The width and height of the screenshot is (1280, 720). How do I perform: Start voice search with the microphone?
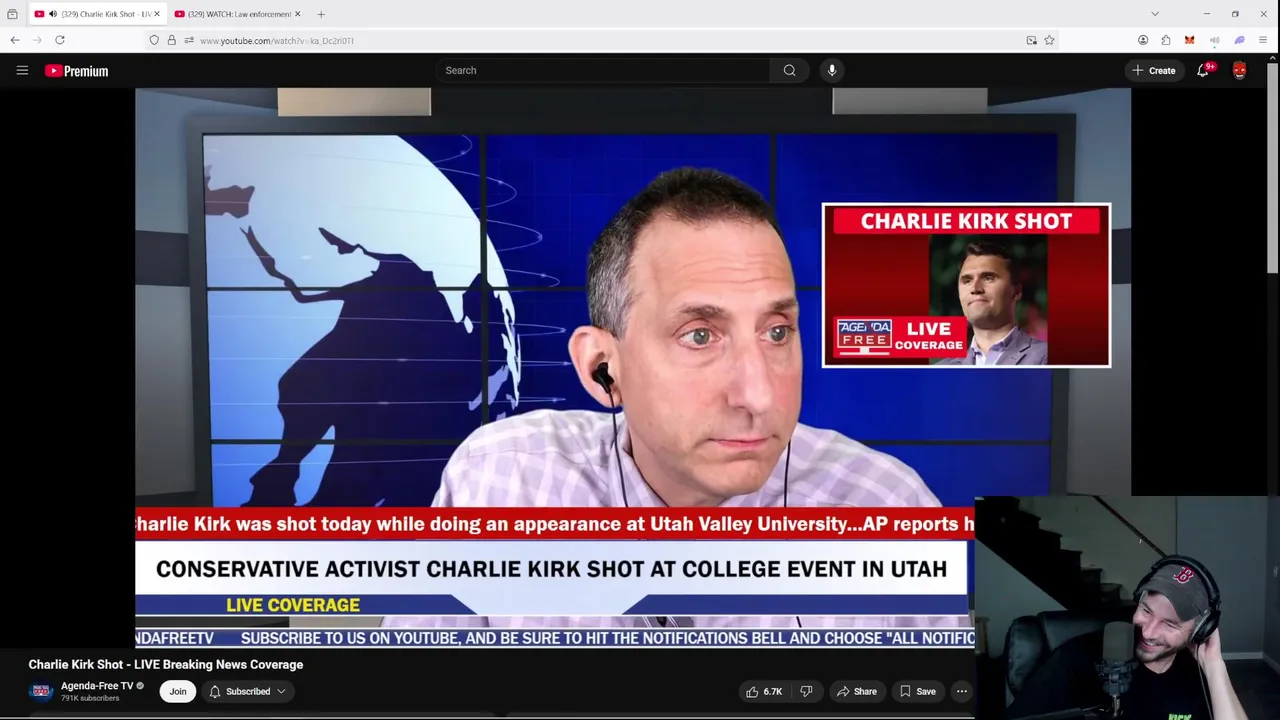831,70
